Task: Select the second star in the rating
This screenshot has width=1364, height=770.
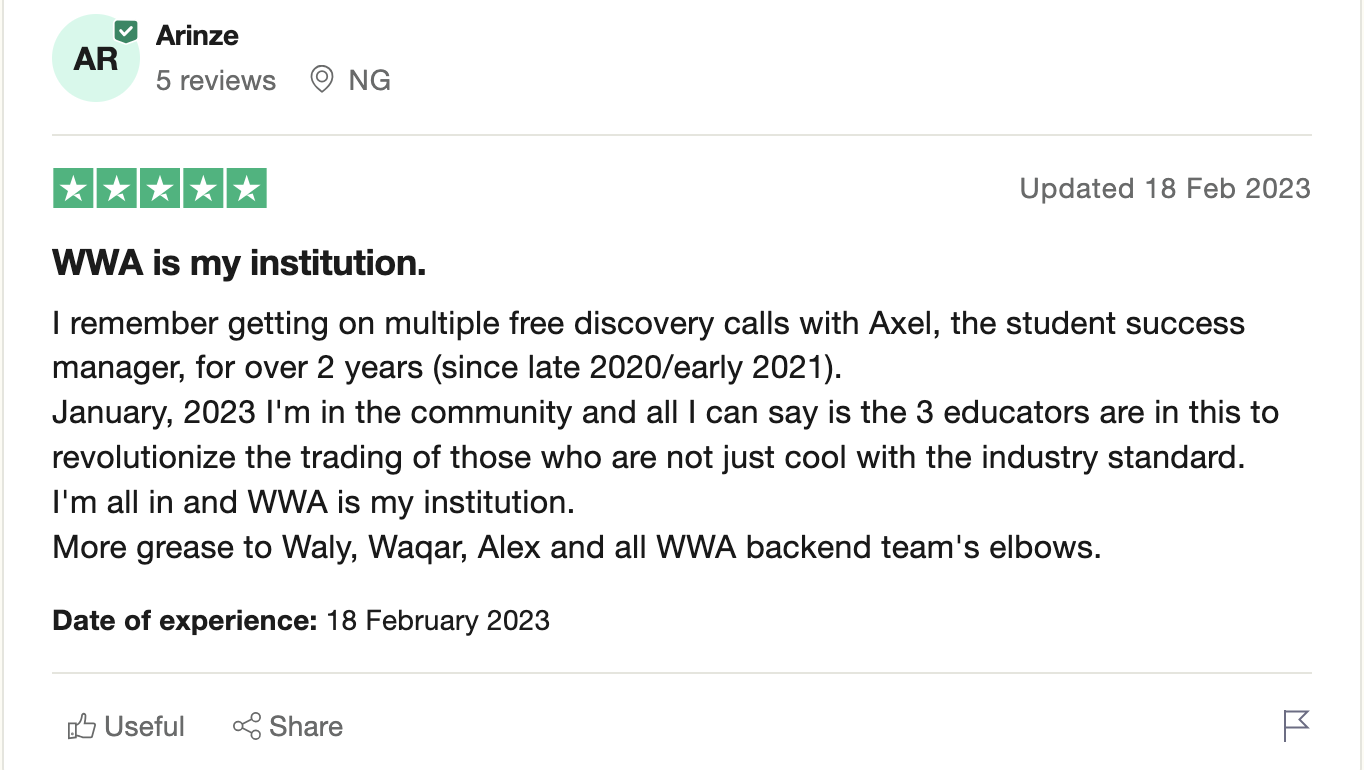Action: tap(116, 189)
